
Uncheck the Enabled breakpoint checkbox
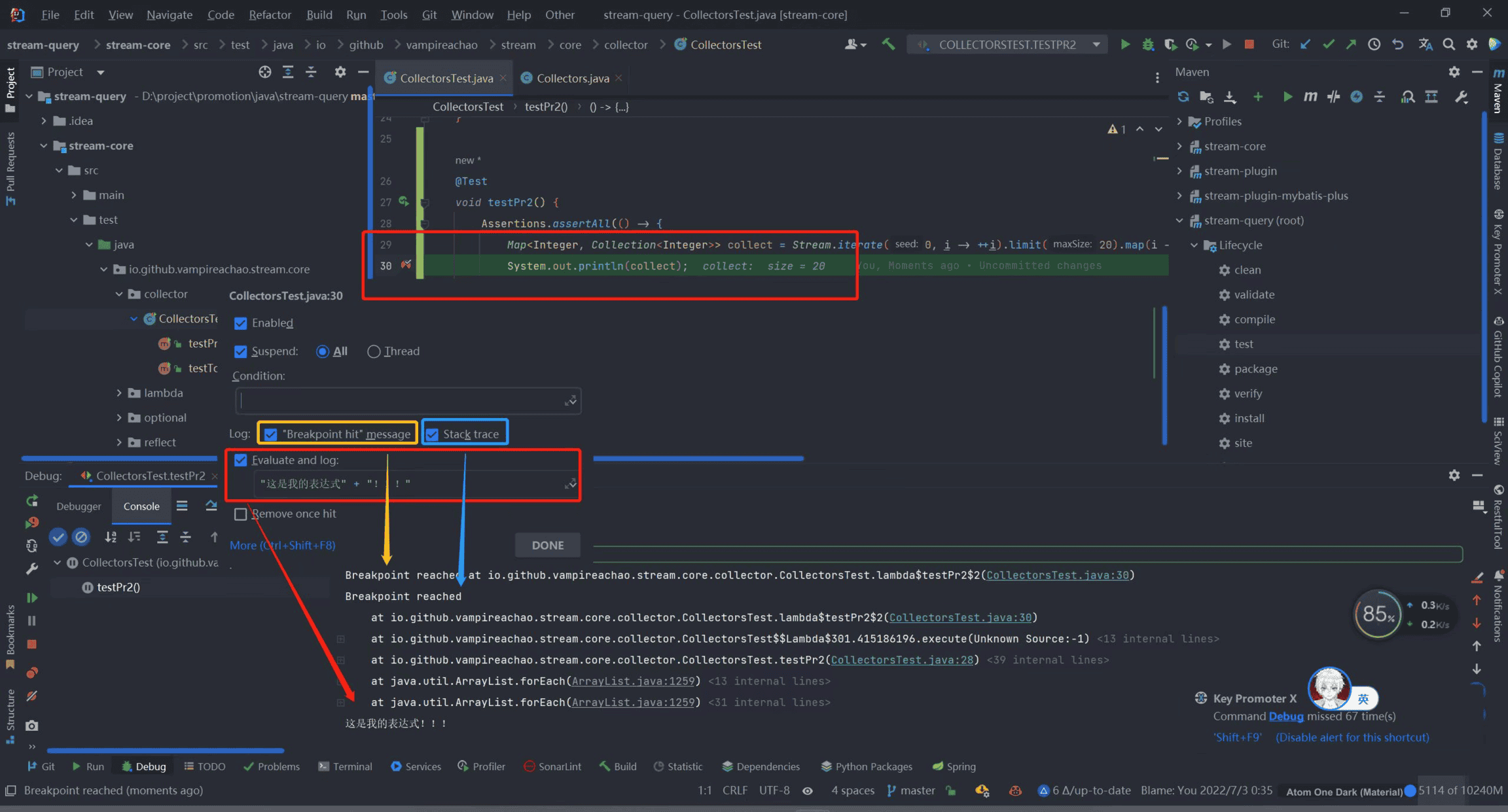click(241, 323)
